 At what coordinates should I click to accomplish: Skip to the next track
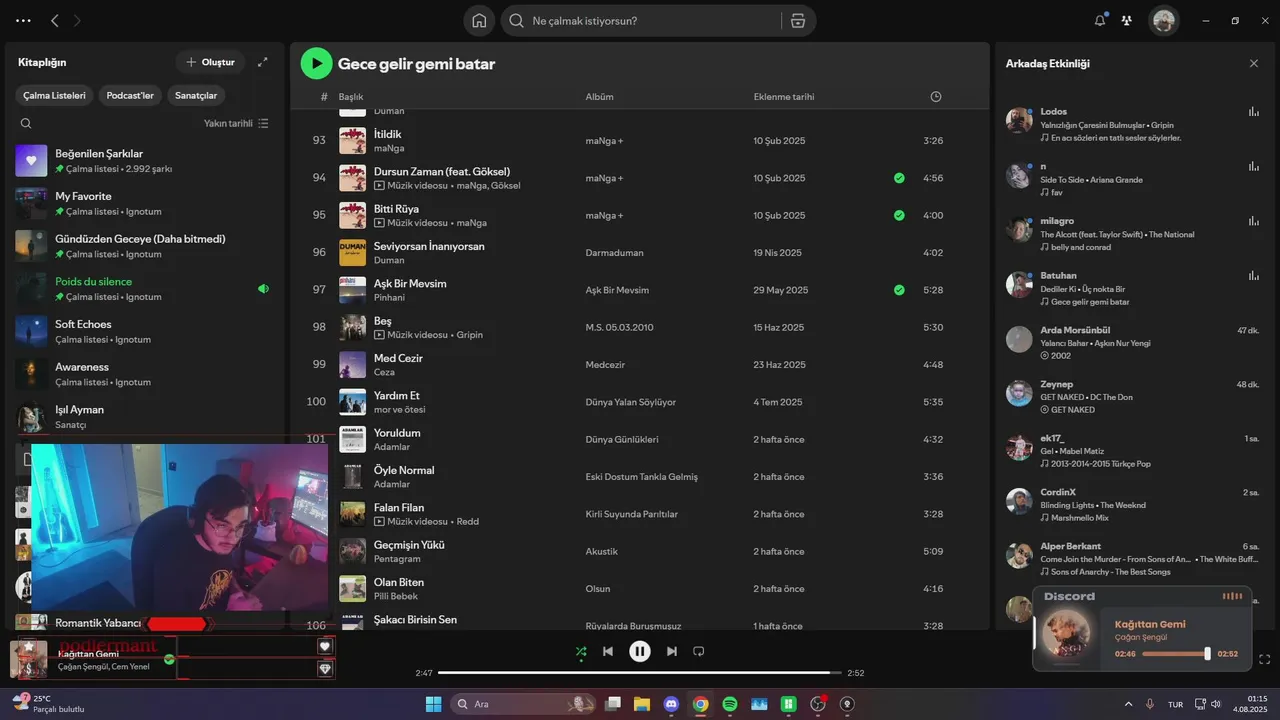pos(672,651)
